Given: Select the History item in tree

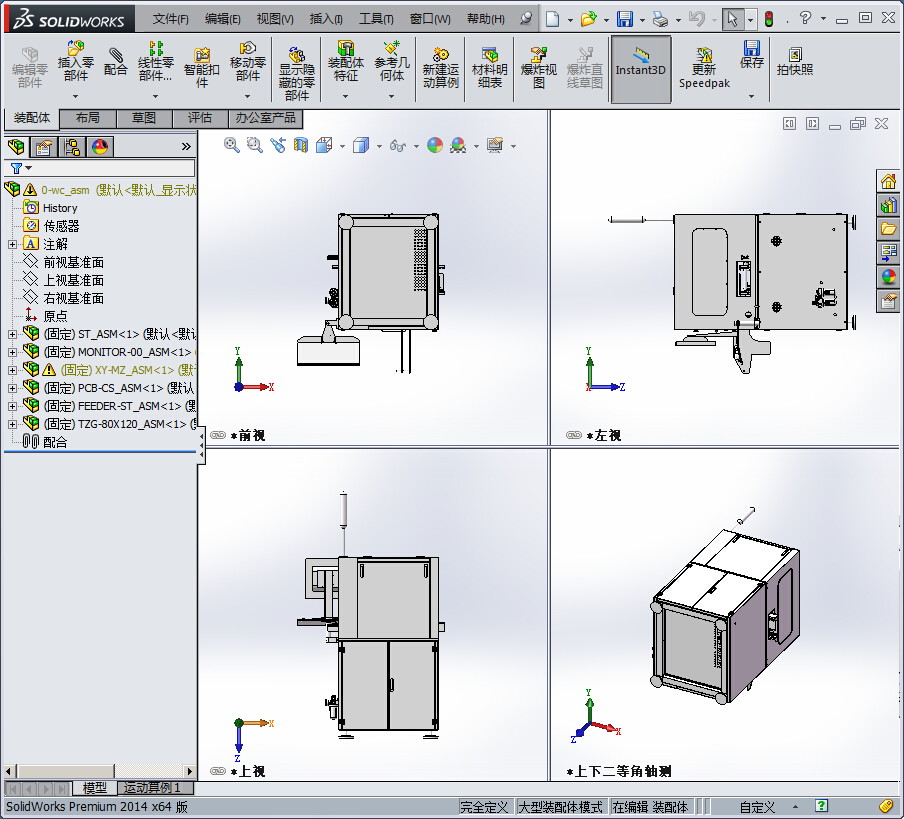Looking at the screenshot, I should click(x=60, y=208).
